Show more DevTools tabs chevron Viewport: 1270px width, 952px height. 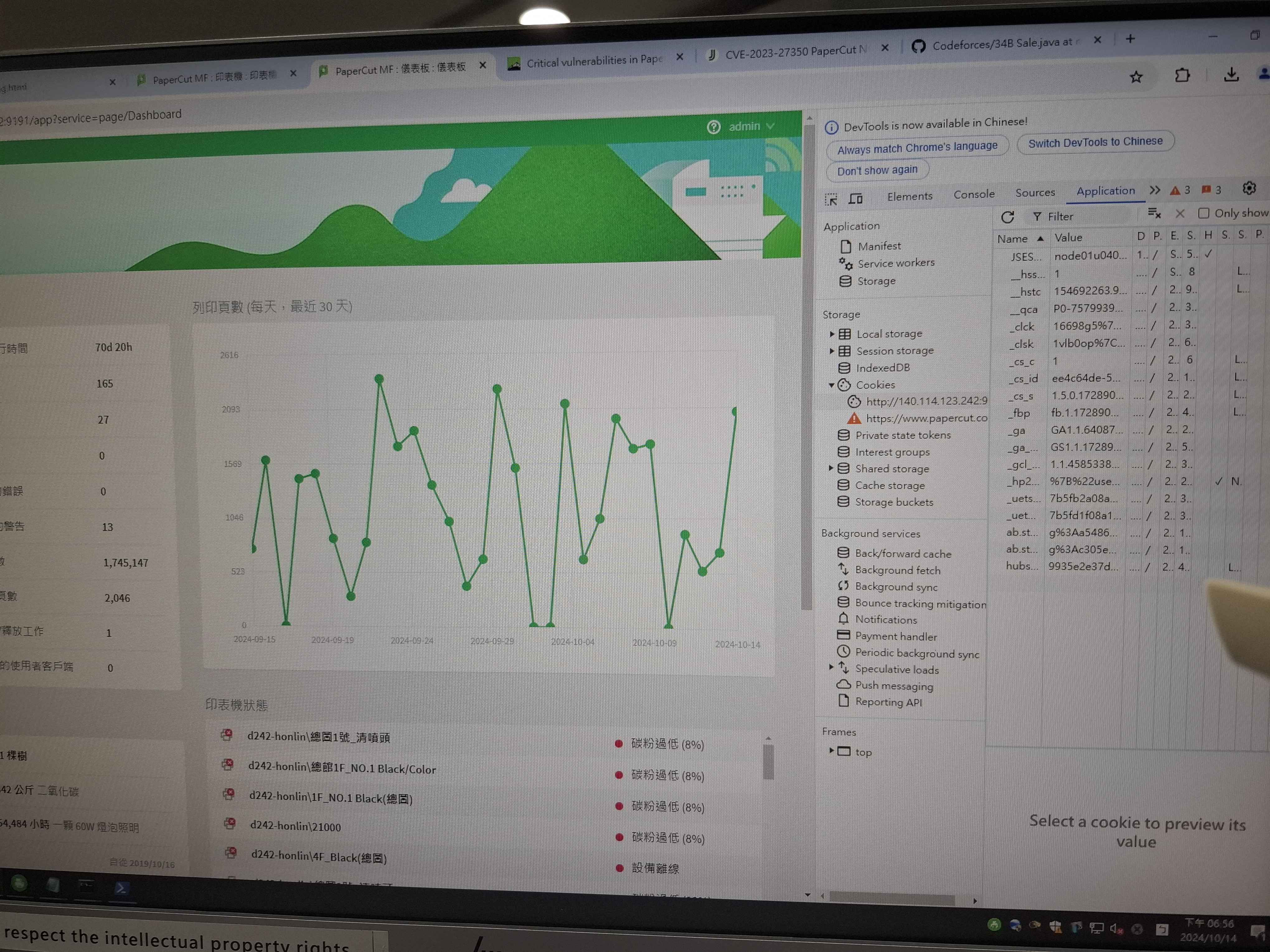click(1155, 190)
